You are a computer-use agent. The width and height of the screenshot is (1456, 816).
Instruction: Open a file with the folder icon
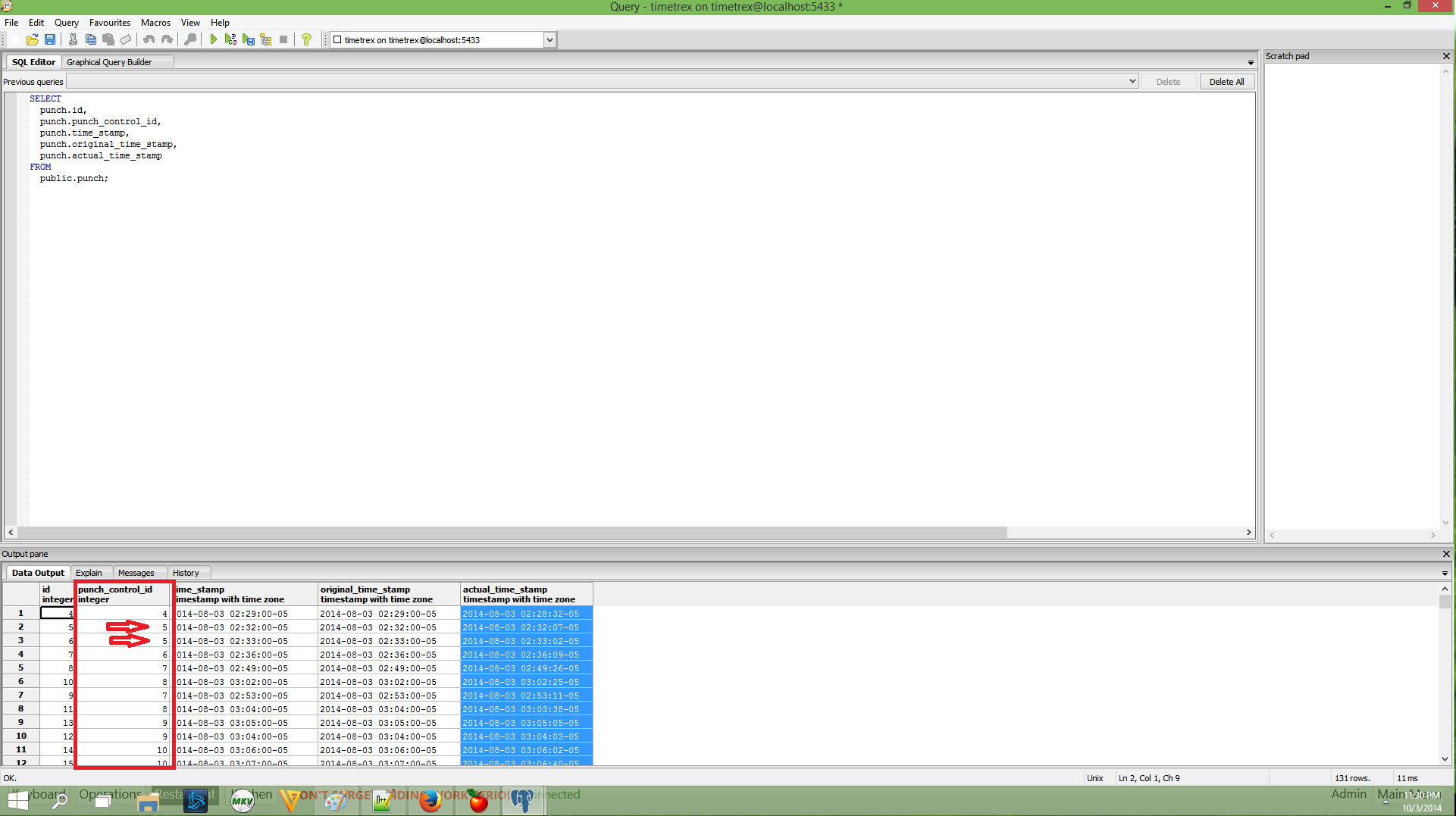click(x=32, y=39)
